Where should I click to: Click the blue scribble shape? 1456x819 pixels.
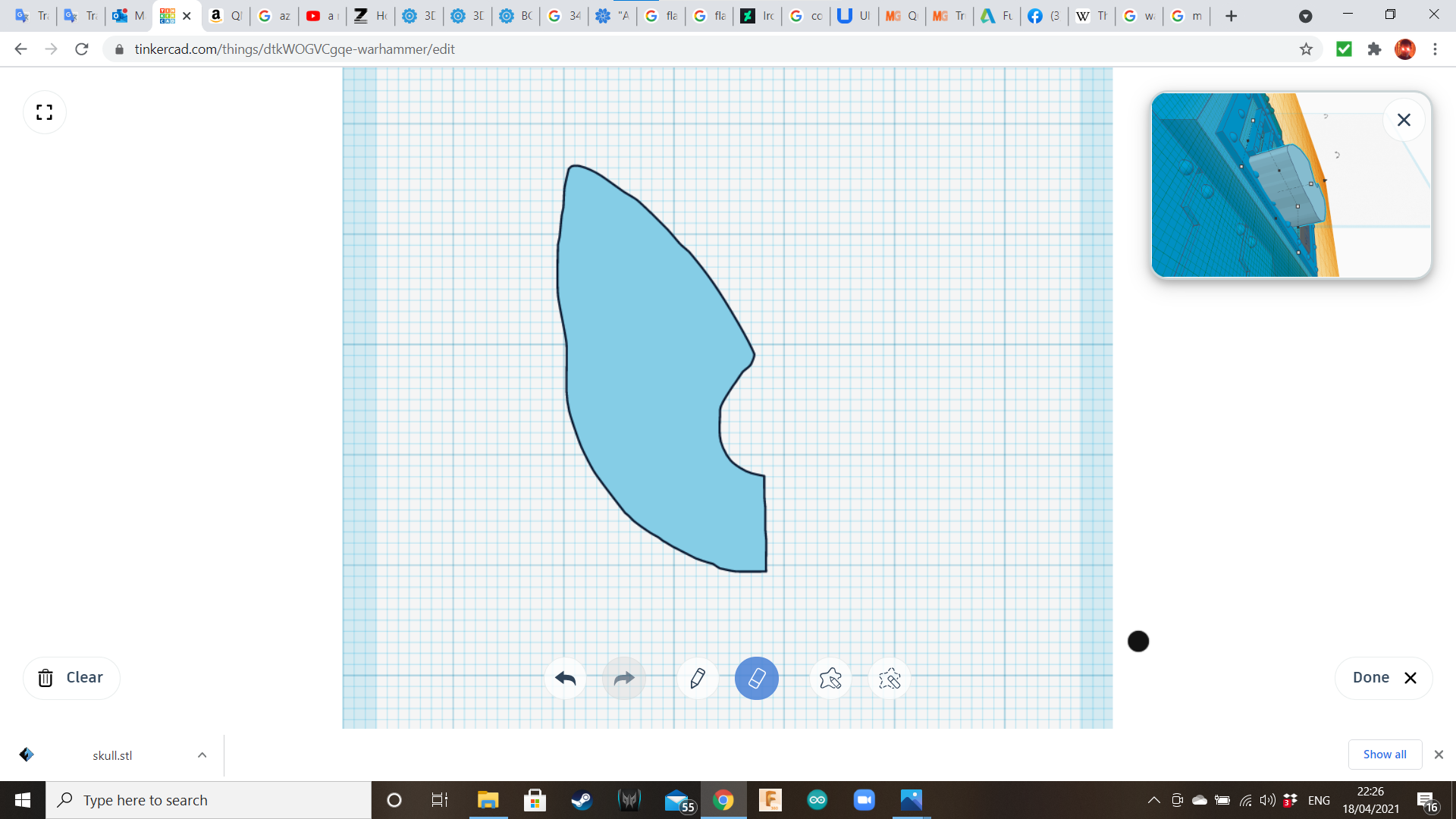point(645,364)
